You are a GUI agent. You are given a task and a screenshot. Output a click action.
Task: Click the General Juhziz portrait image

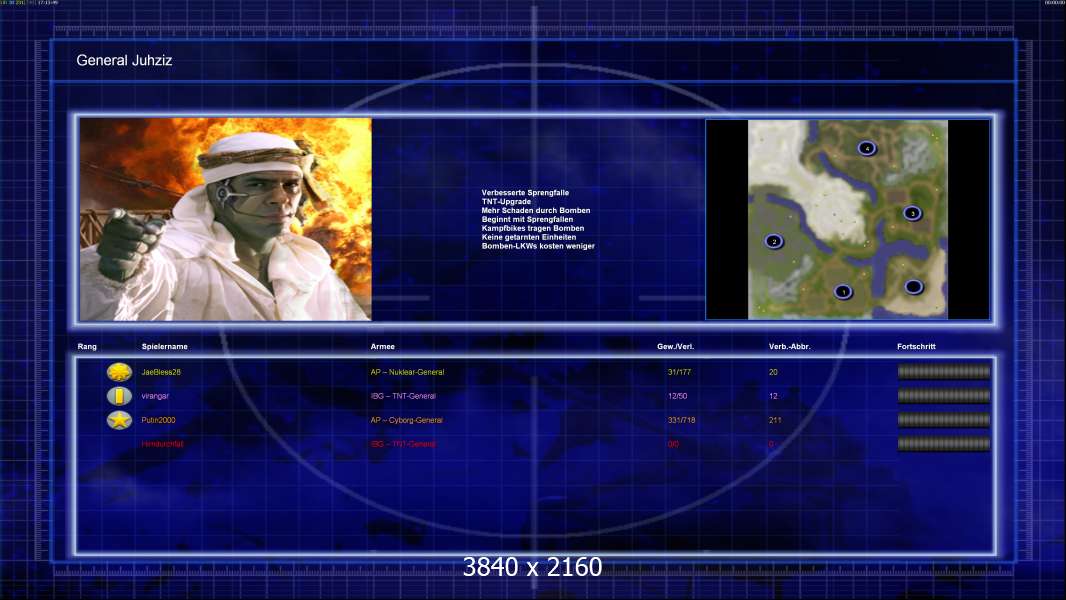tap(226, 219)
